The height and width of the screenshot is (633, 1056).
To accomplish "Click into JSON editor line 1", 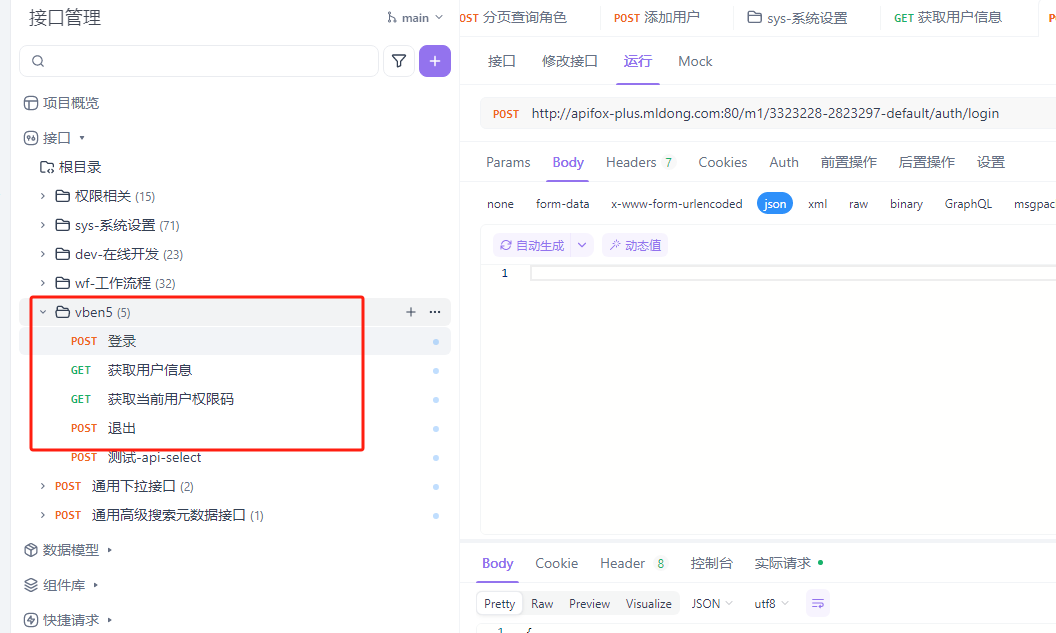I will point(793,273).
